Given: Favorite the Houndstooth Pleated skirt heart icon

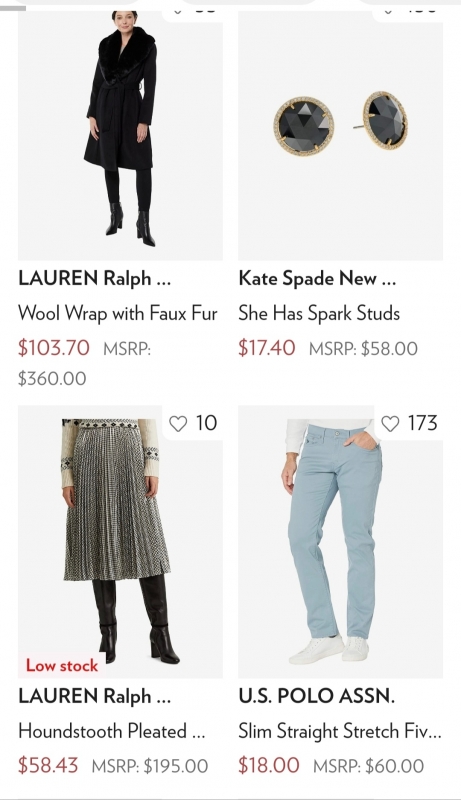Looking at the screenshot, I should (x=178, y=423).
